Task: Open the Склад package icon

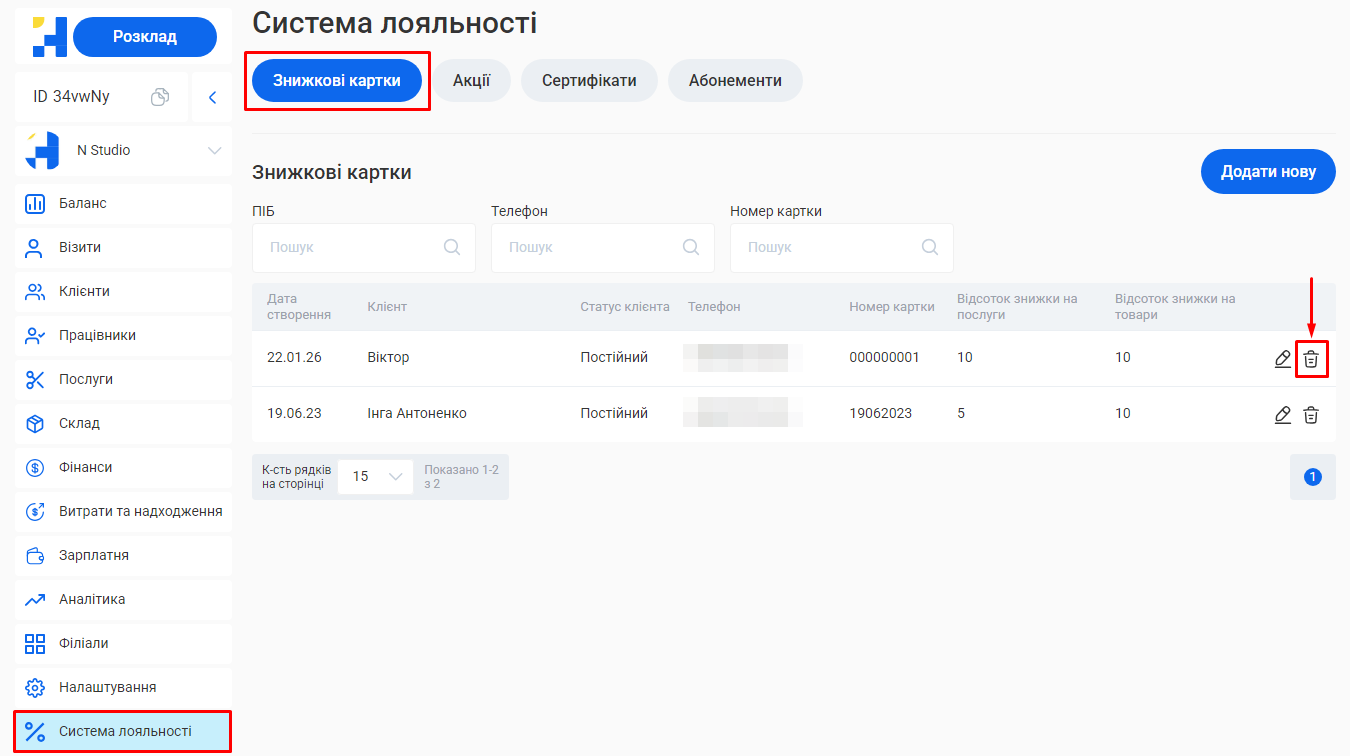Action: (x=35, y=423)
